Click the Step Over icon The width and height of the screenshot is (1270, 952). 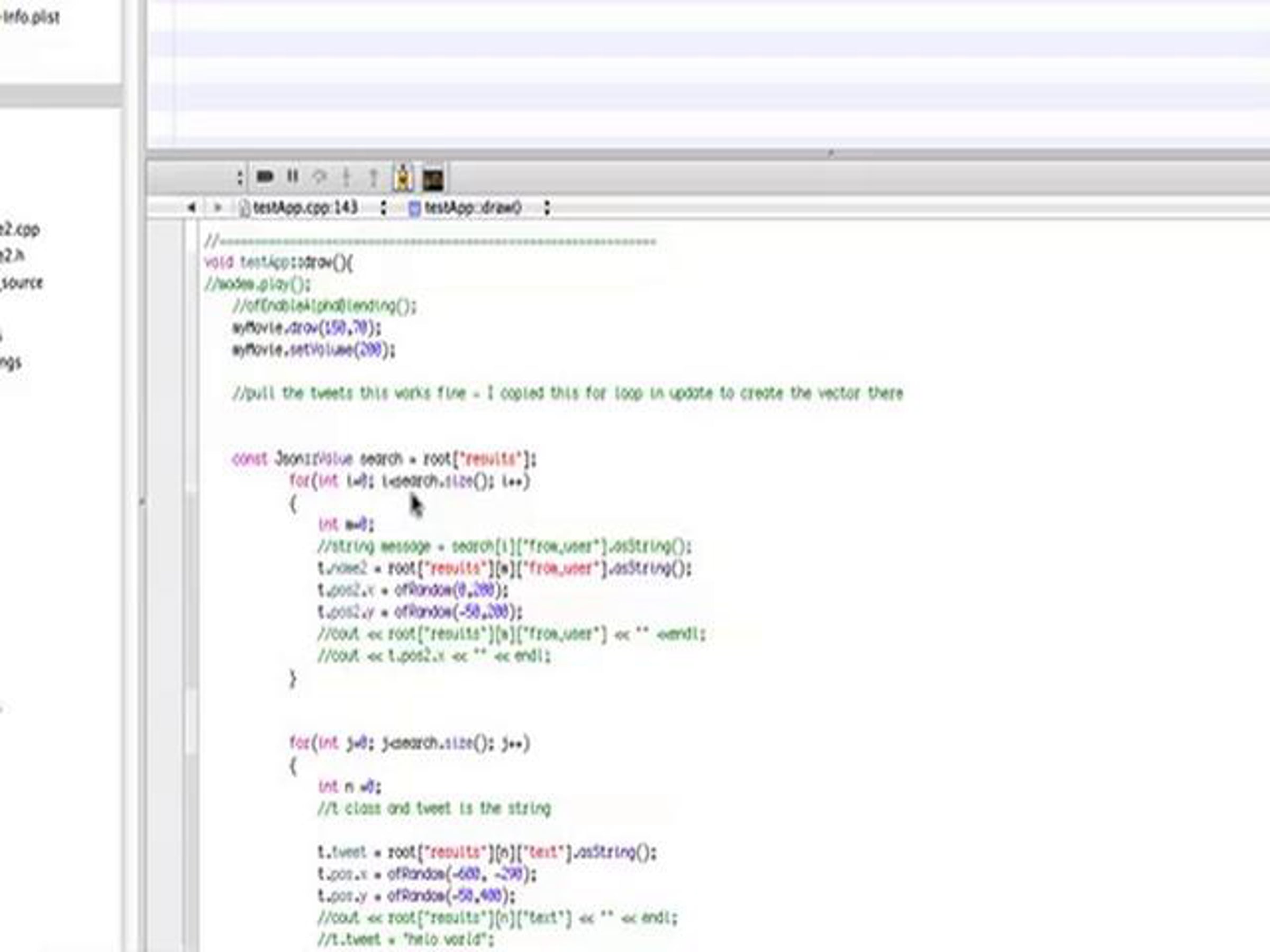click(319, 177)
